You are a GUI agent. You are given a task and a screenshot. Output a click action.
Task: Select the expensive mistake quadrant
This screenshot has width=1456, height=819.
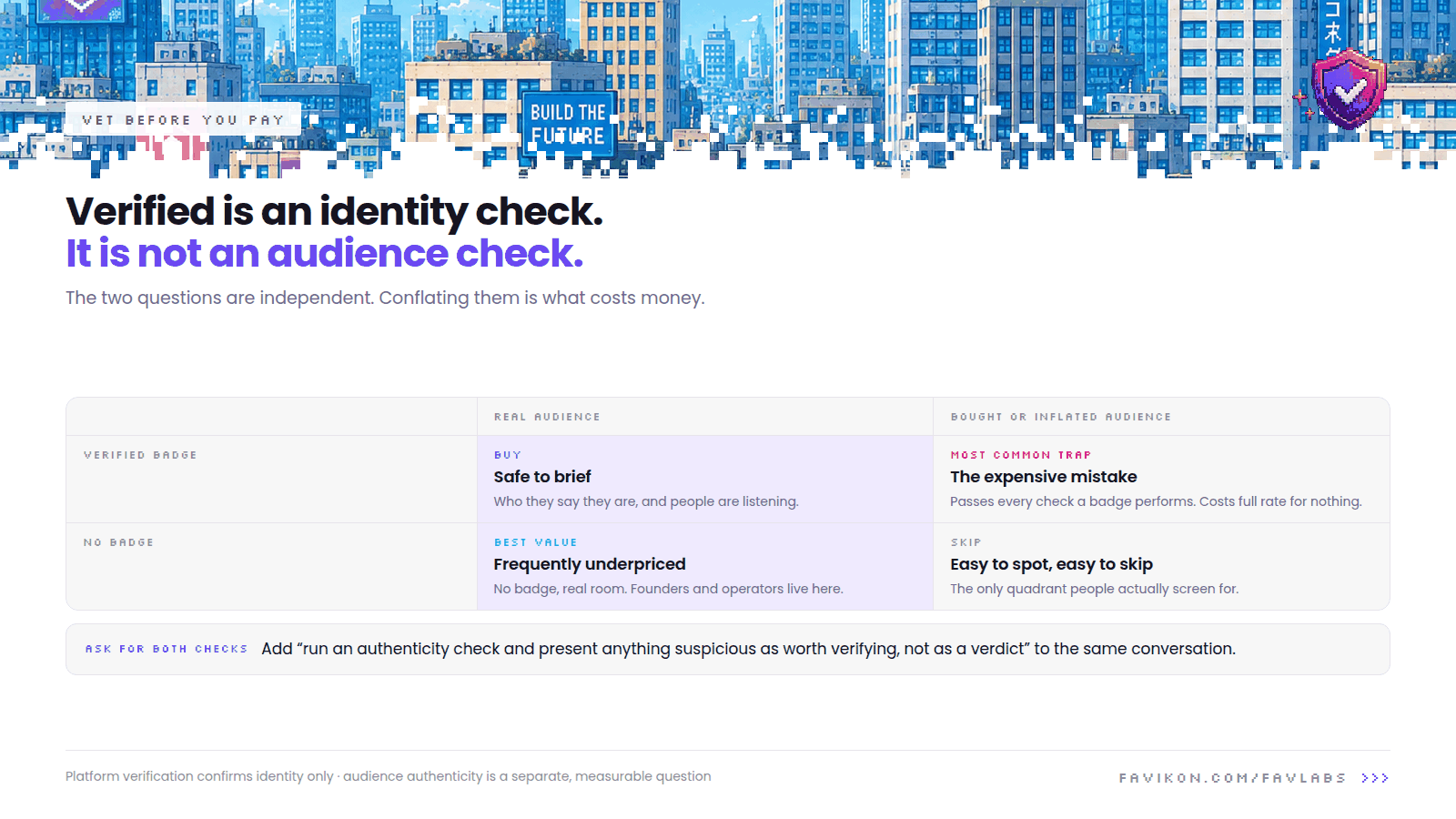[1161, 480]
